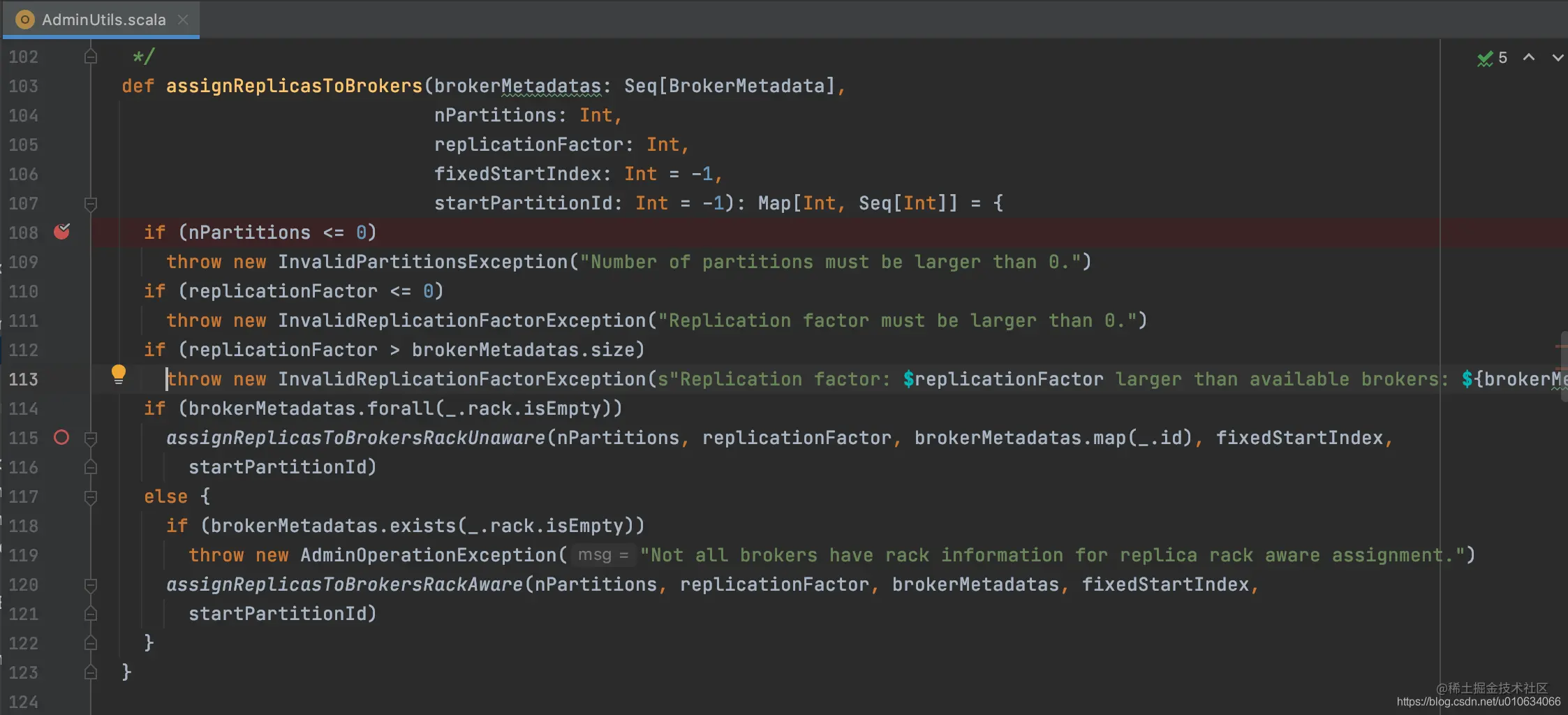This screenshot has height=715, width=1568.
Task: Collapse the else block fold on line 117
Action: tap(91, 497)
